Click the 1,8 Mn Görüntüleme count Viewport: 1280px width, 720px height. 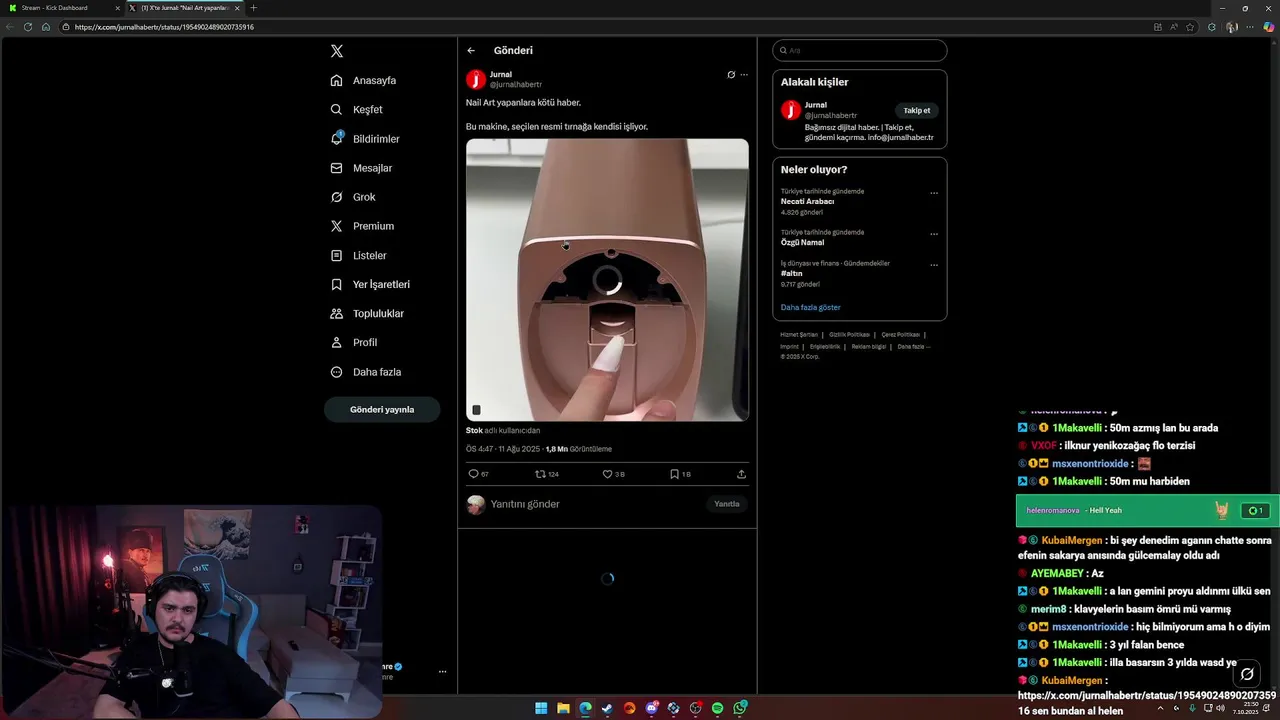(x=578, y=449)
